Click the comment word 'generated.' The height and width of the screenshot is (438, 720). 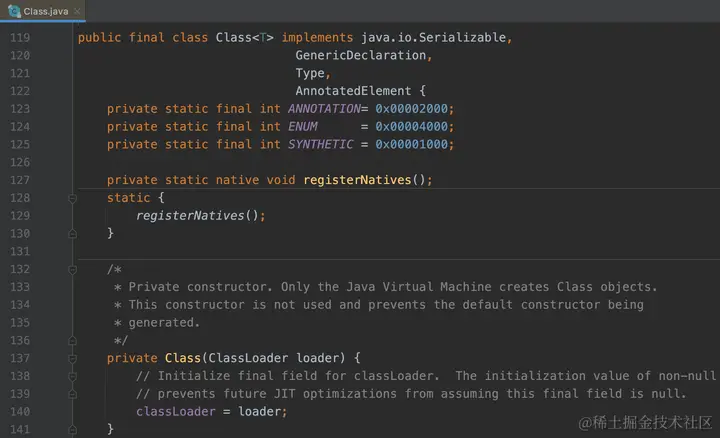pyautogui.click(x=164, y=323)
